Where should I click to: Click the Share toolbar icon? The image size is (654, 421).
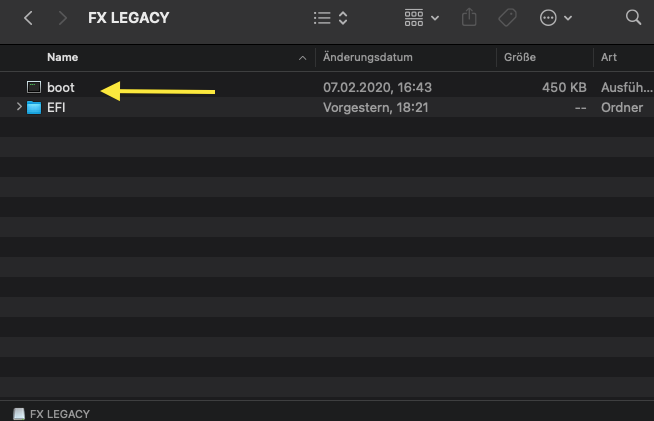click(x=469, y=18)
